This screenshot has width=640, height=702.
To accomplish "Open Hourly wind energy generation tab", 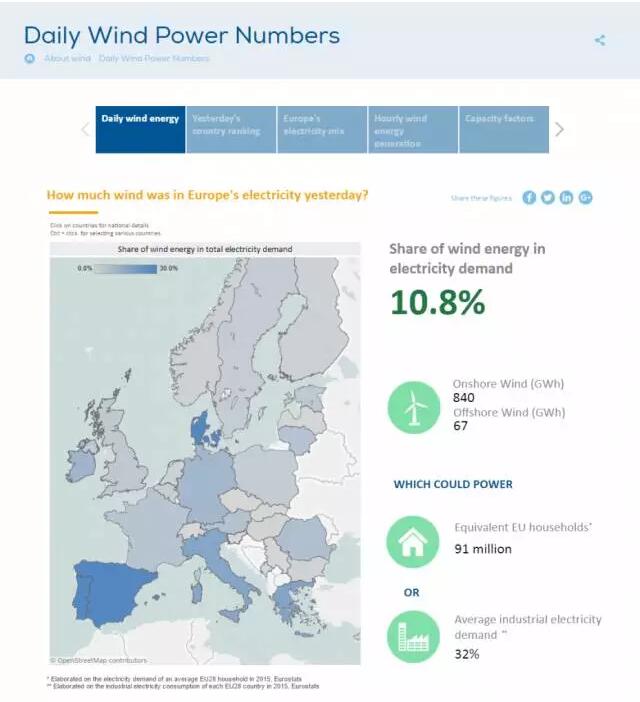I will point(412,129).
